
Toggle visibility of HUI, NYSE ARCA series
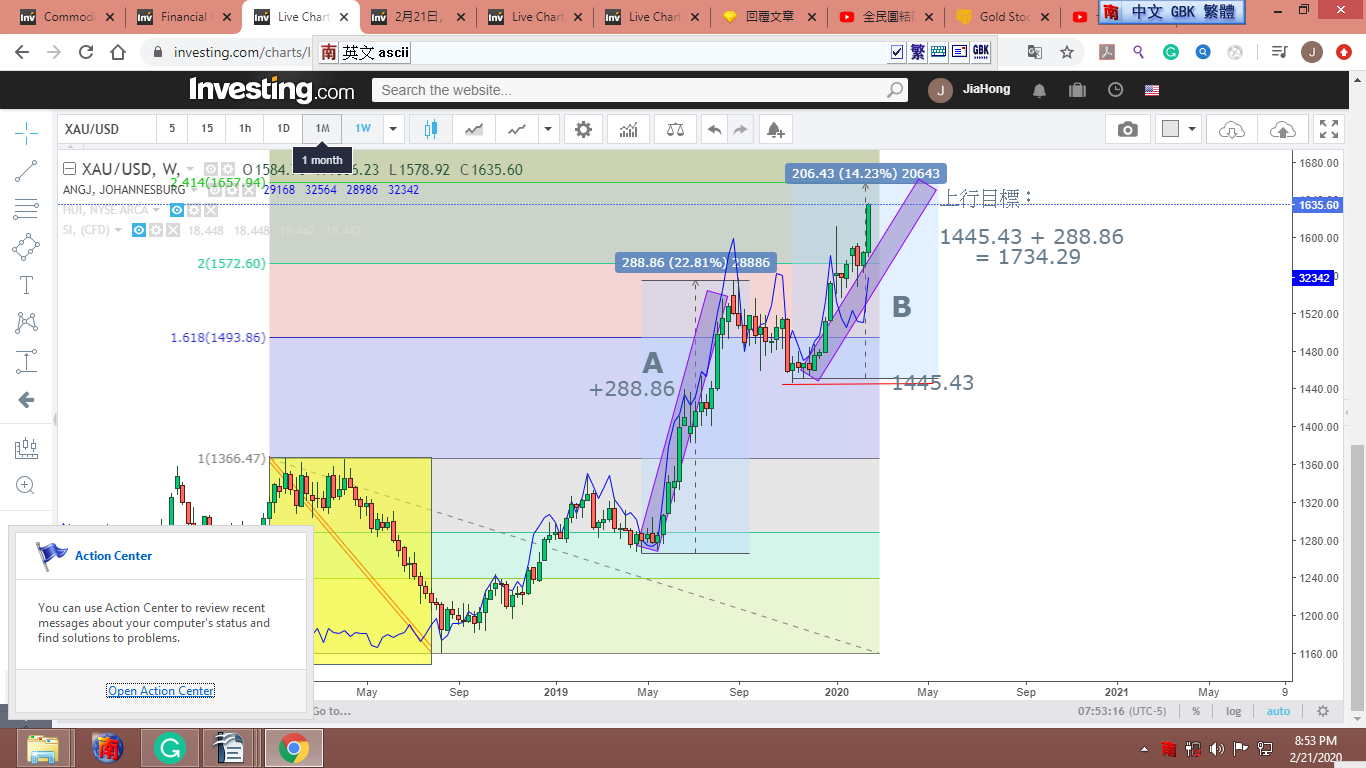(x=177, y=210)
